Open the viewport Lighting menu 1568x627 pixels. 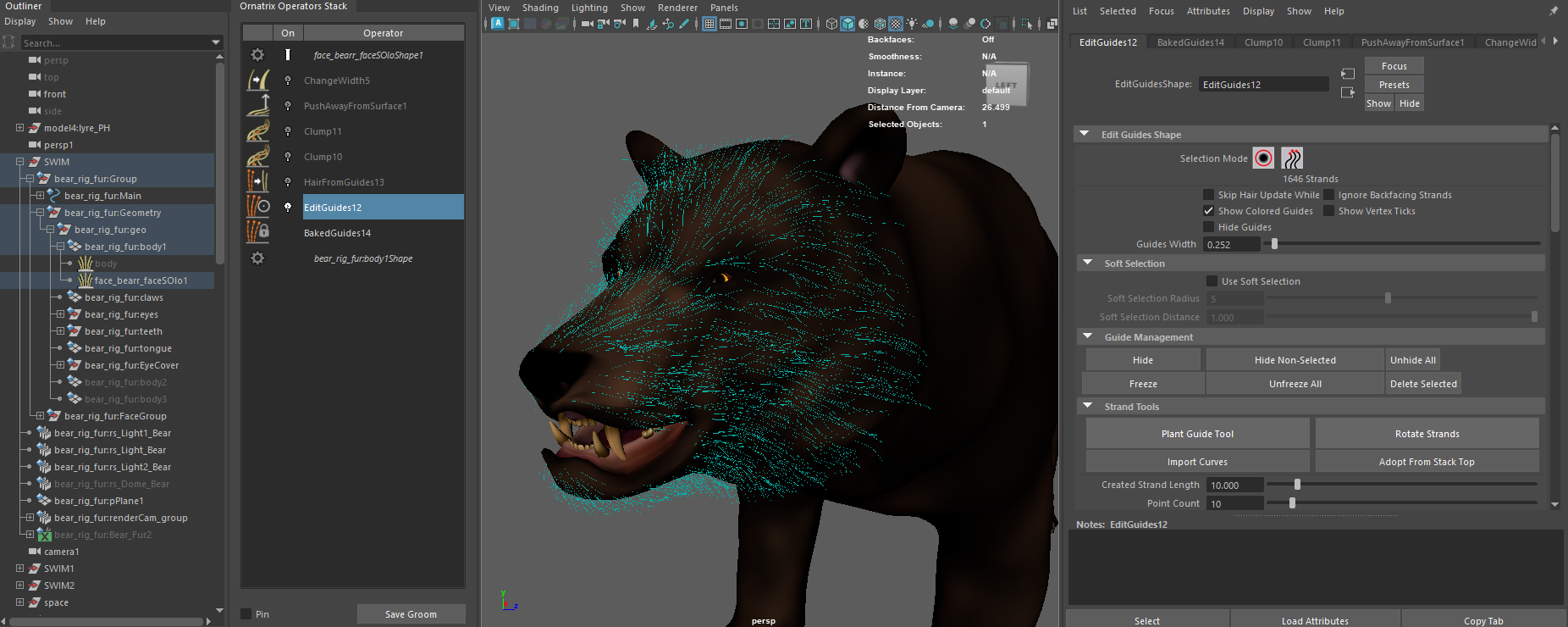pyautogui.click(x=589, y=8)
